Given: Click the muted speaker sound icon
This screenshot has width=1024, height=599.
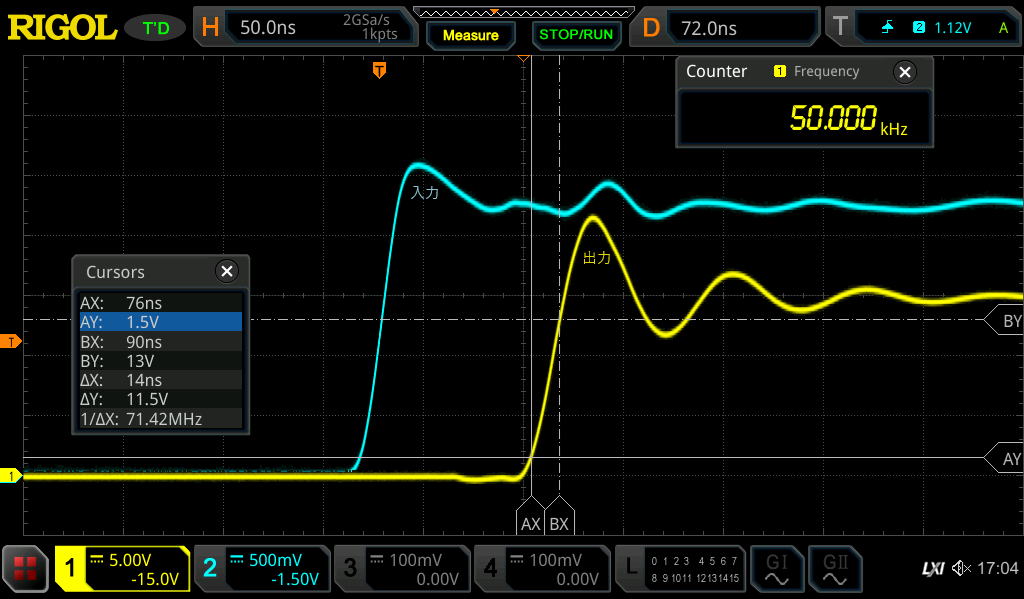Looking at the screenshot, I should pos(961,568).
